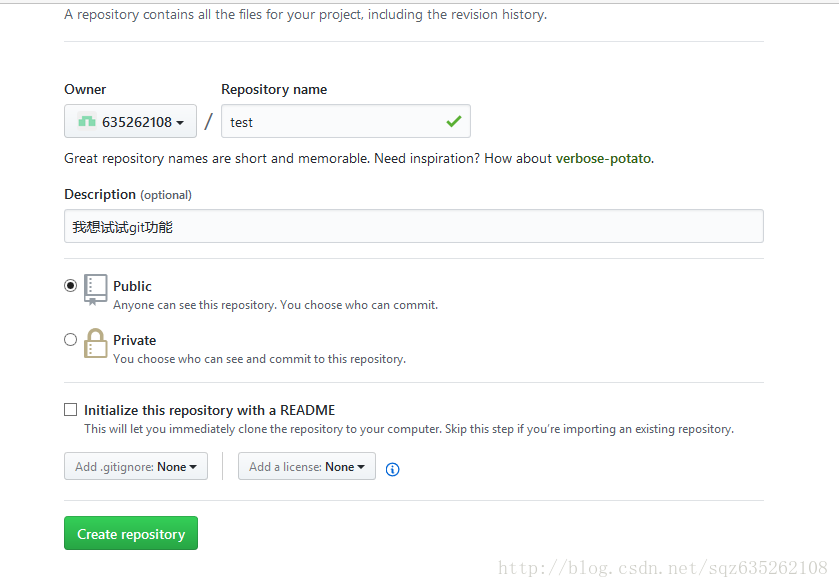Image resolution: width=839 pixels, height=588 pixels.
Task: Click the Private repository lock icon
Action: 96,343
